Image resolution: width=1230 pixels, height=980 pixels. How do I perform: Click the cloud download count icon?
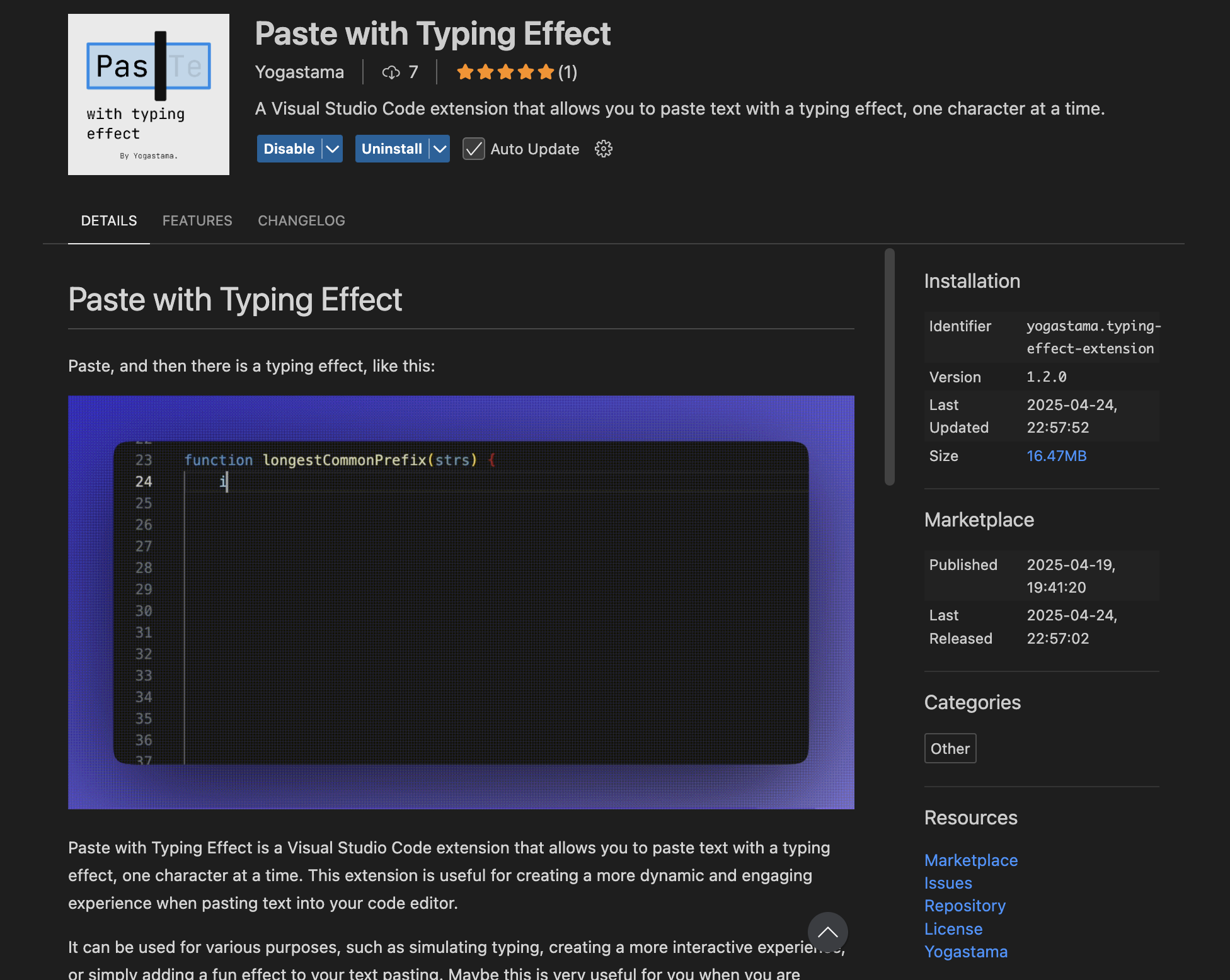pyautogui.click(x=391, y=72)
